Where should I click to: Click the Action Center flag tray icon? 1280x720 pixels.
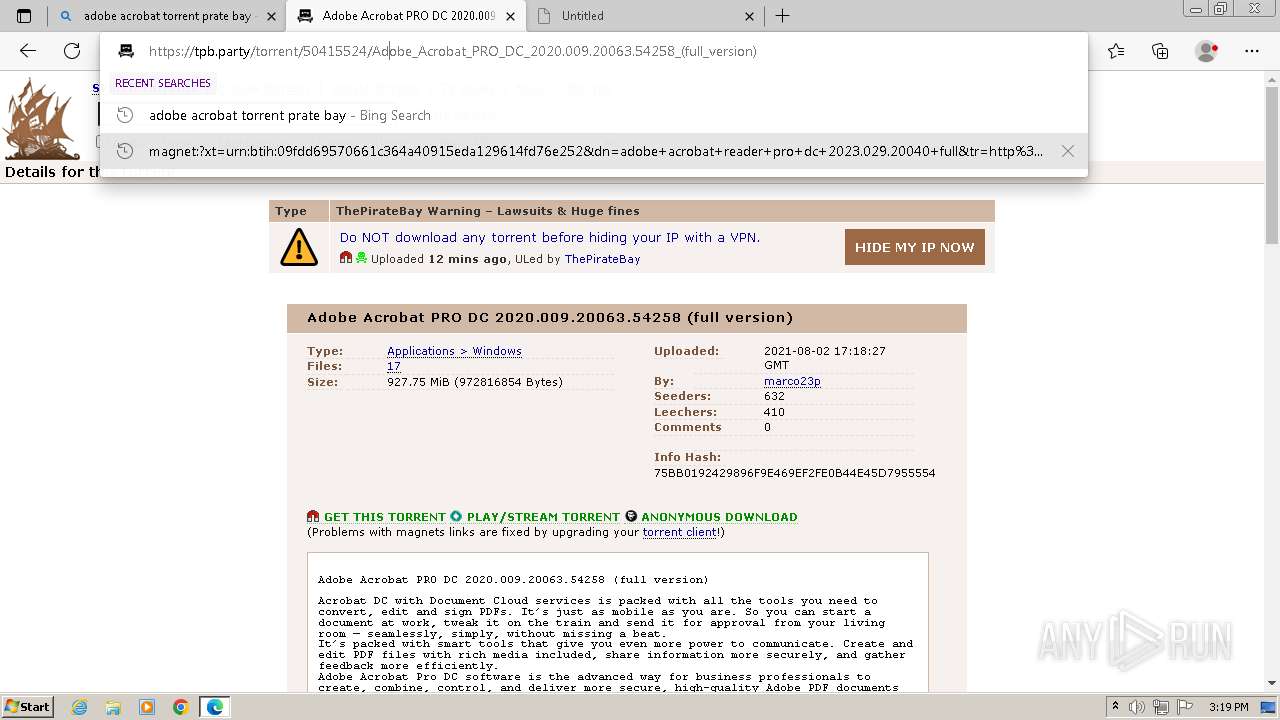(1186, 706)
